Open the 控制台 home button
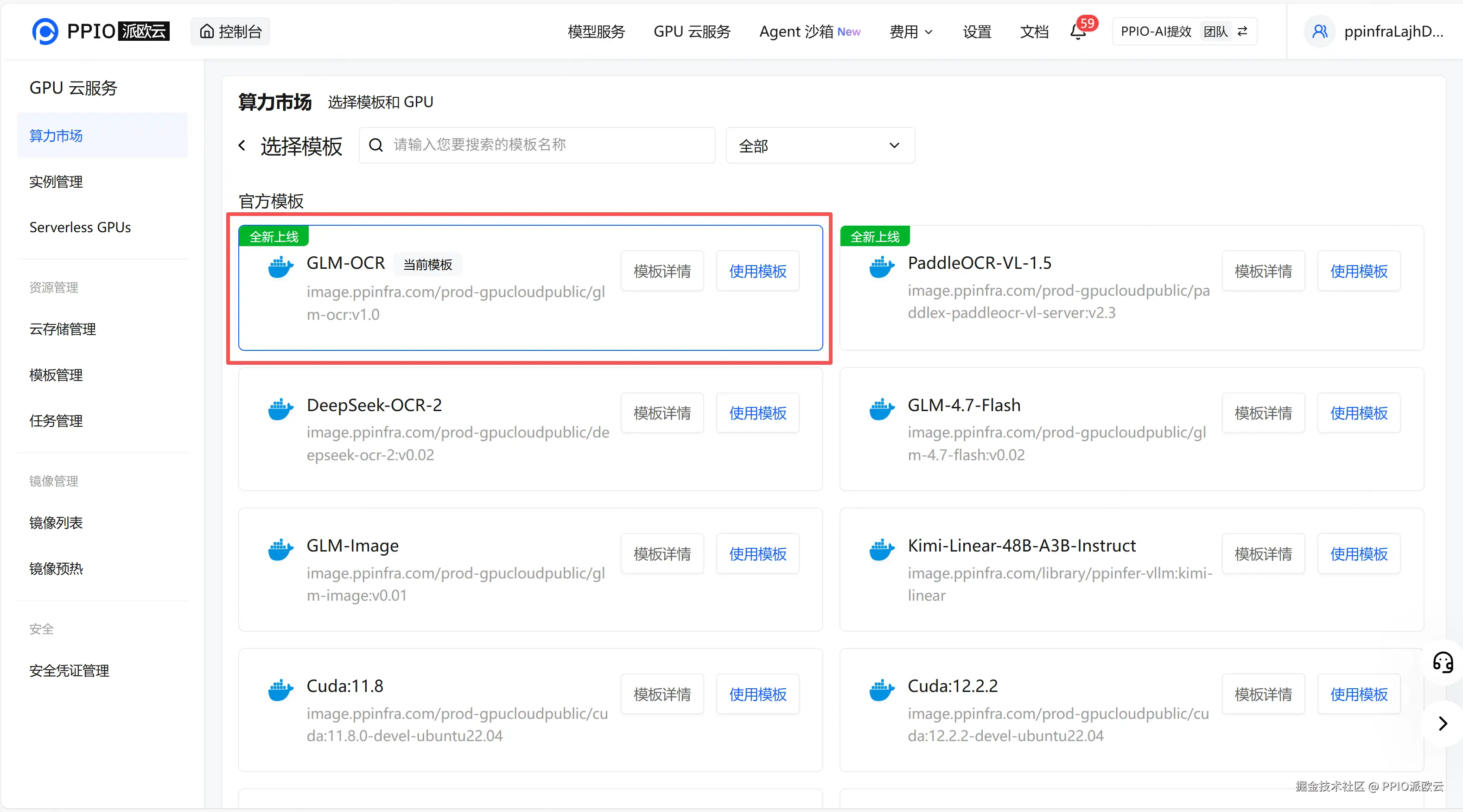The image size is (1463, 812). (230, 32)
